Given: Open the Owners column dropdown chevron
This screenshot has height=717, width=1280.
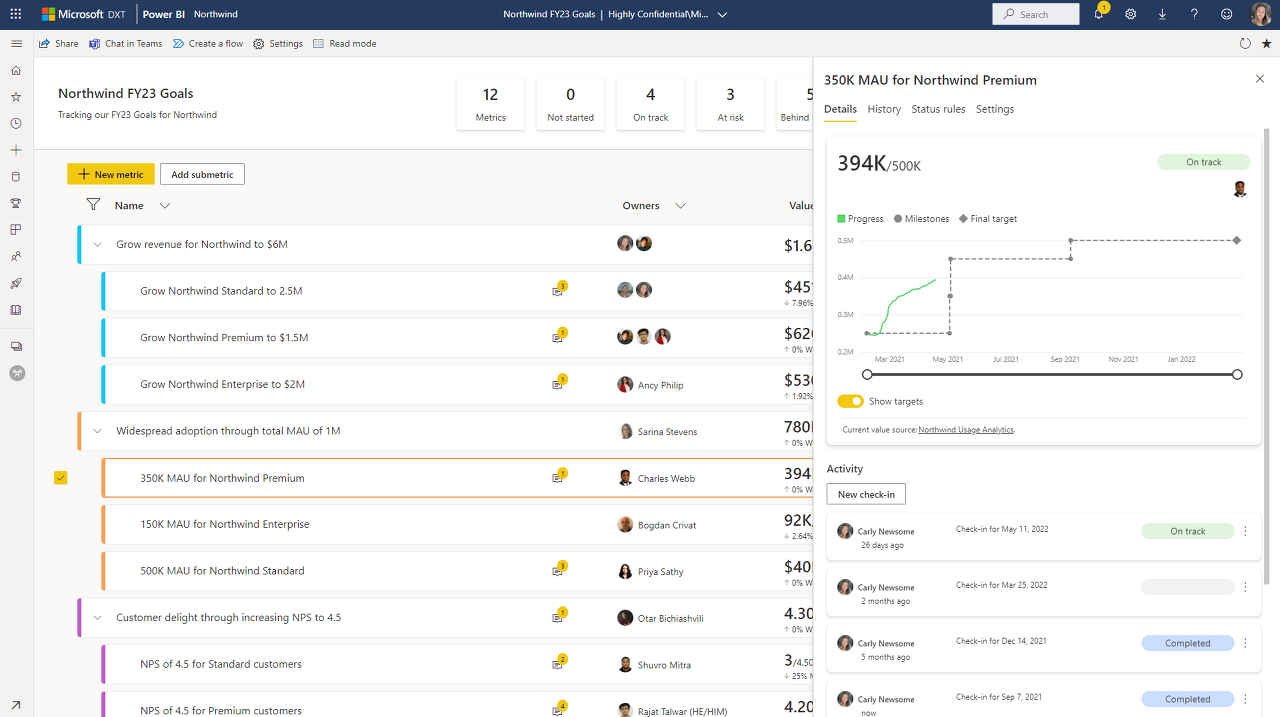Looking at the screenshot, I should point(680,206).
